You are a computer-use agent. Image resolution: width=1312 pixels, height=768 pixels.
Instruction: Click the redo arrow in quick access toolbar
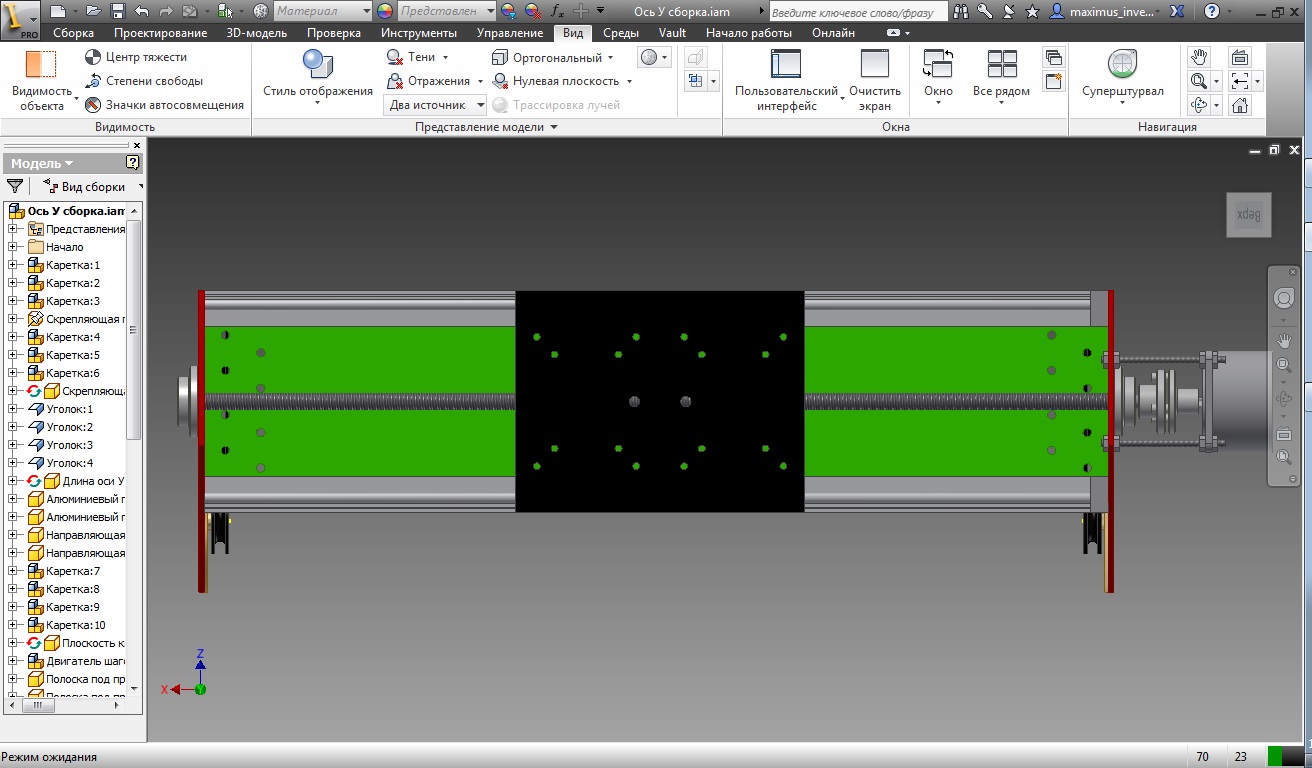pos(165,11)
